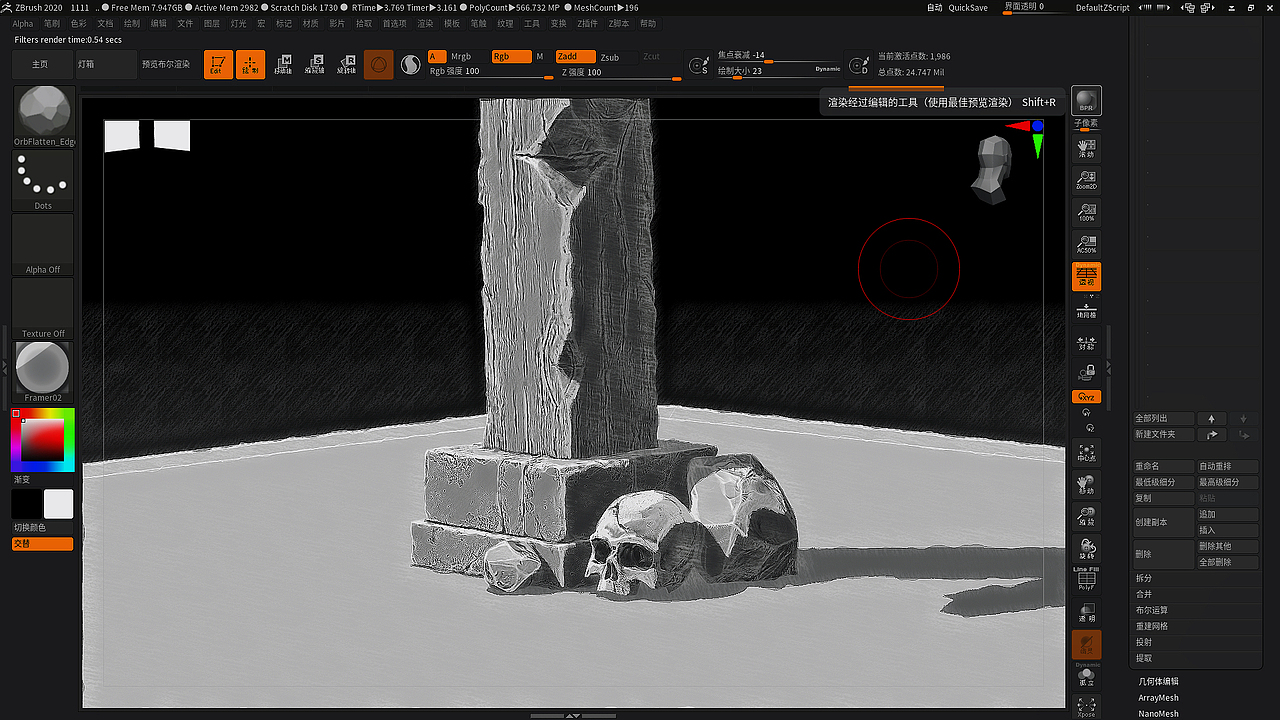Open the Alpha menu

[x=23, y=23]
